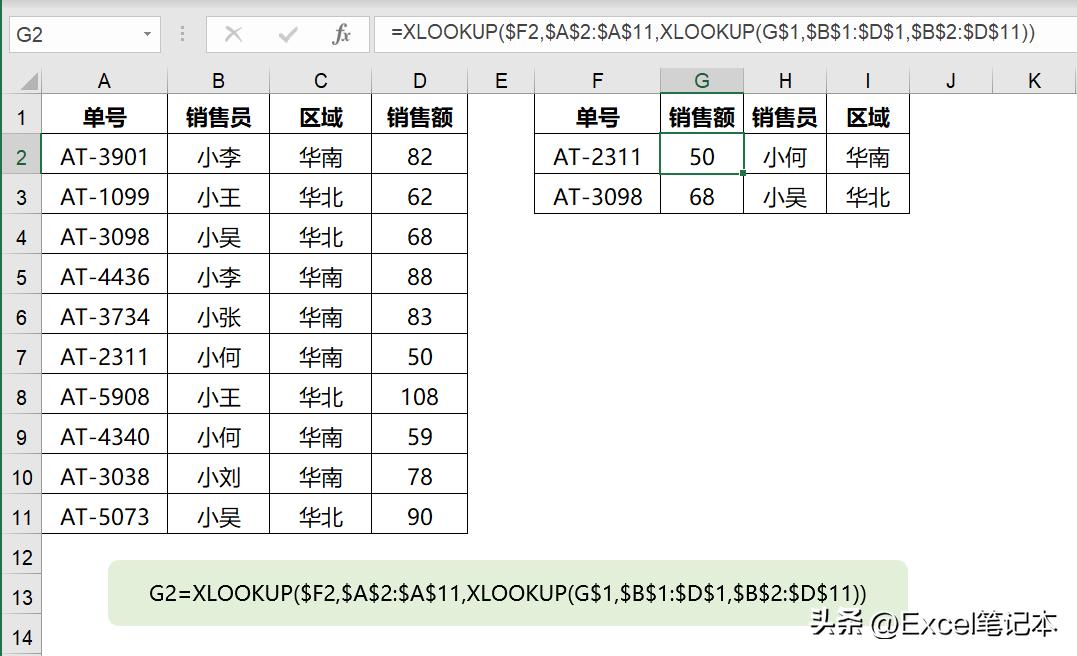Select column G header
Image resolution: width=1077 pixels, height=656 pixels.
point(702,78)
